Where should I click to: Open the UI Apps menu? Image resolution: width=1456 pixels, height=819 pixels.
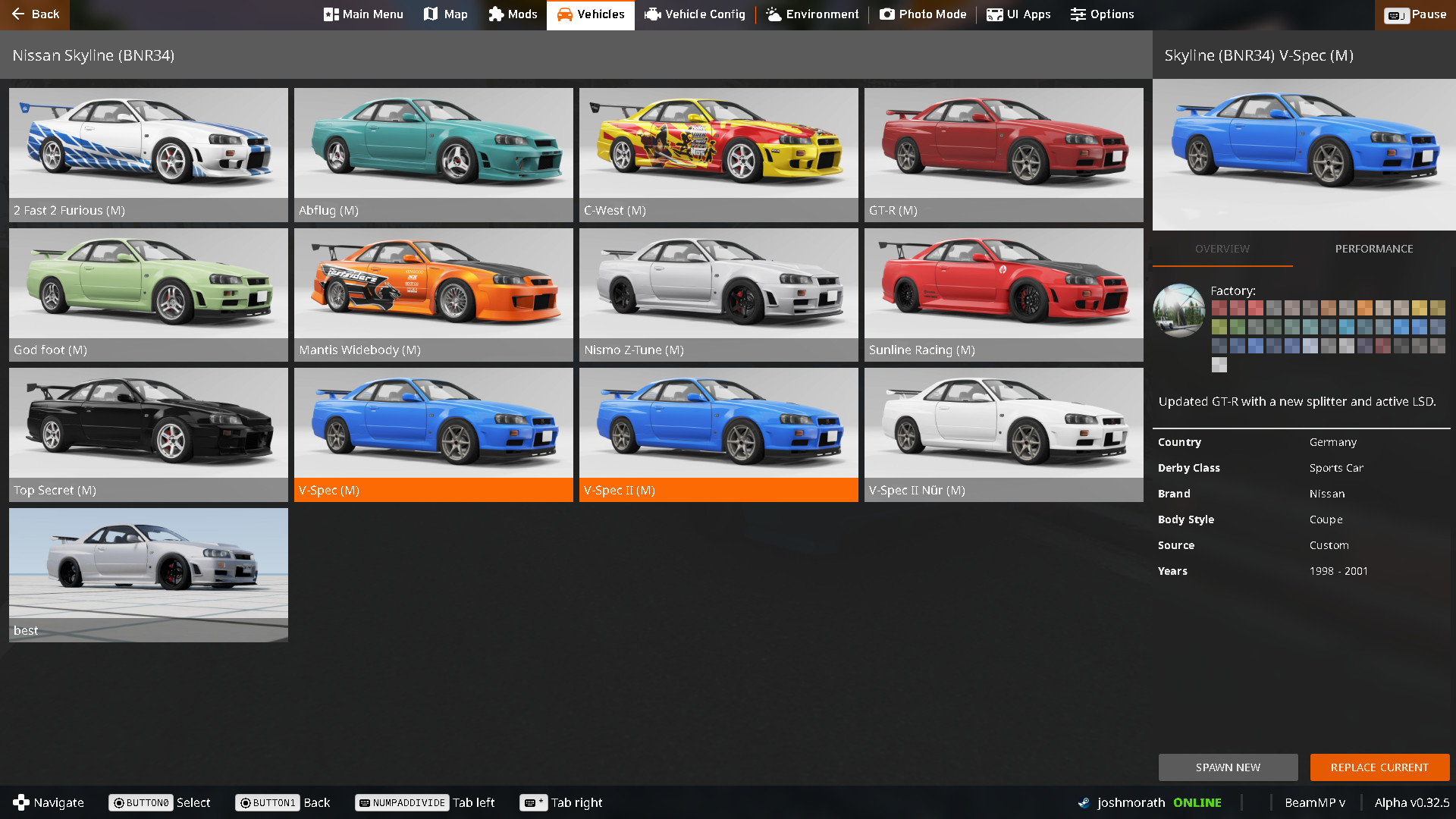(1018, 14)
